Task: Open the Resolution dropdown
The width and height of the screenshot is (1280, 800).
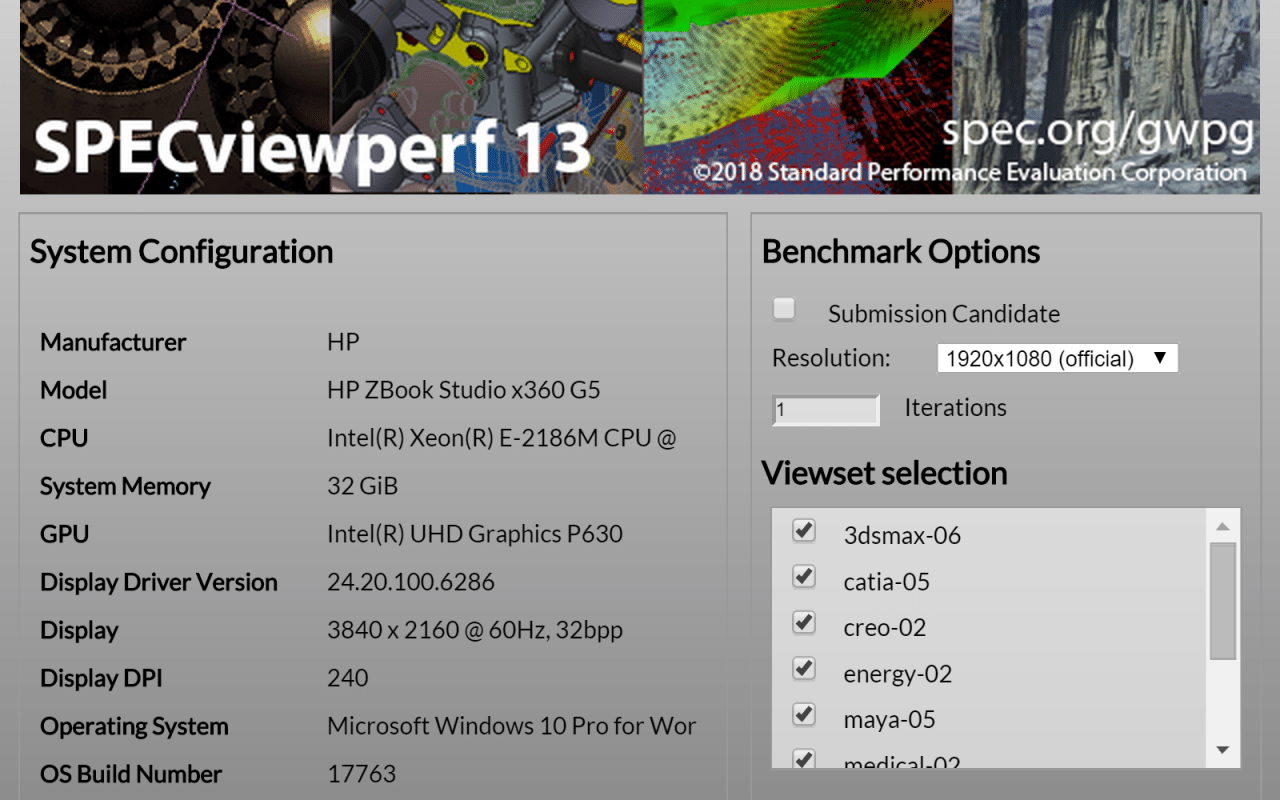Action: [1057, 358]
